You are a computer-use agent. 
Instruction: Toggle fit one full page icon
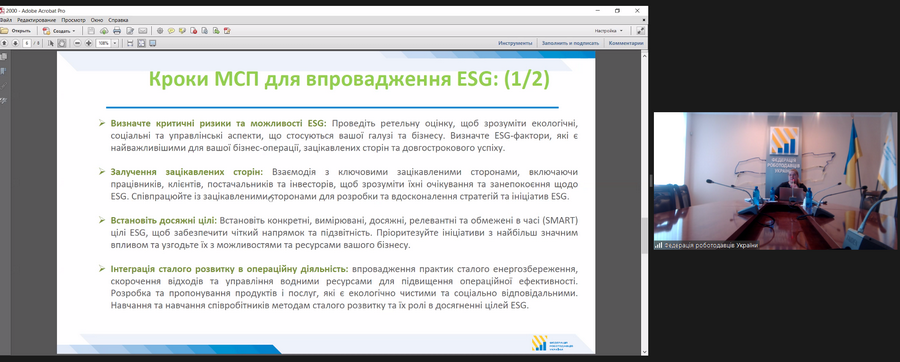[141, 43]
